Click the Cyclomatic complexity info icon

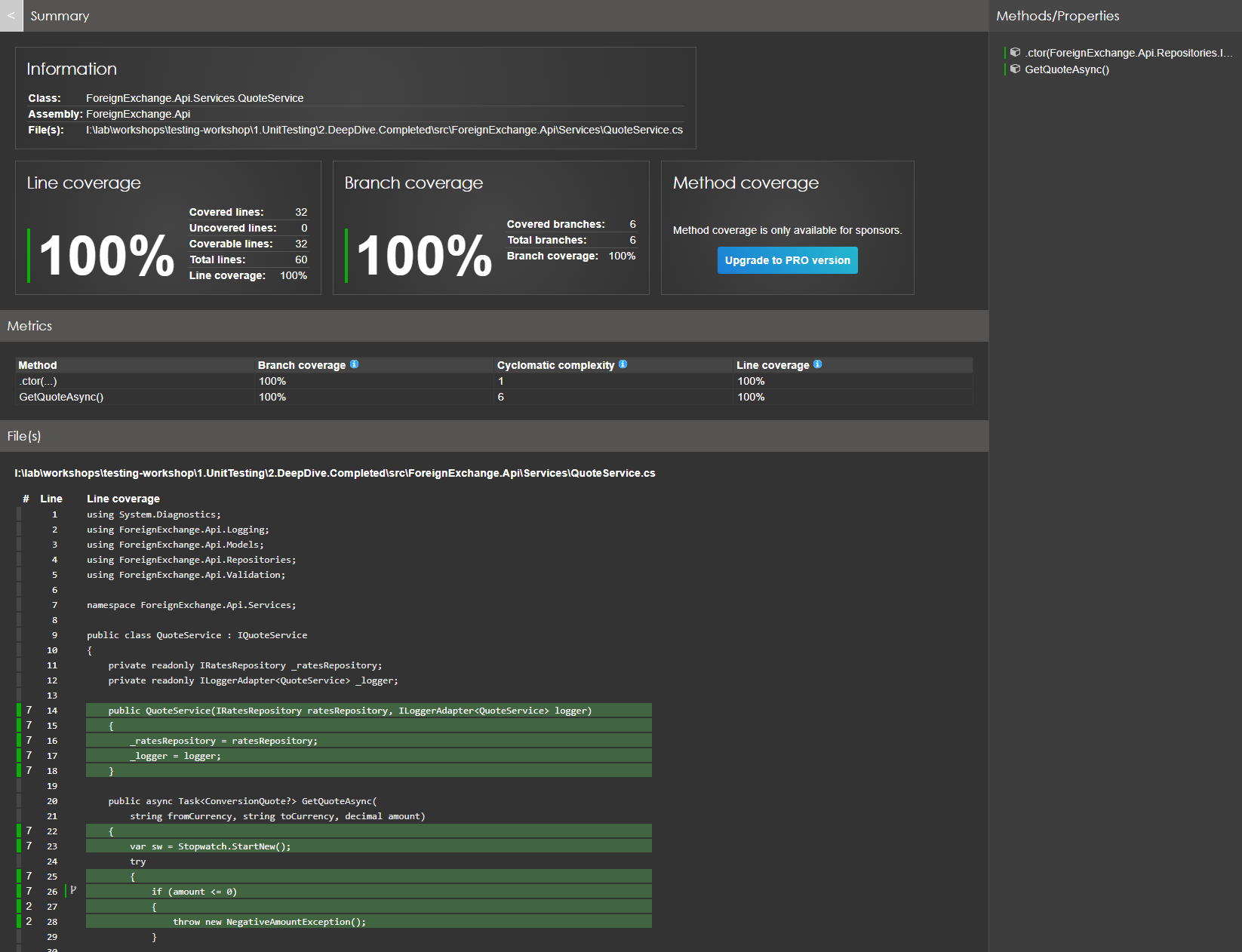pos(623,364)
